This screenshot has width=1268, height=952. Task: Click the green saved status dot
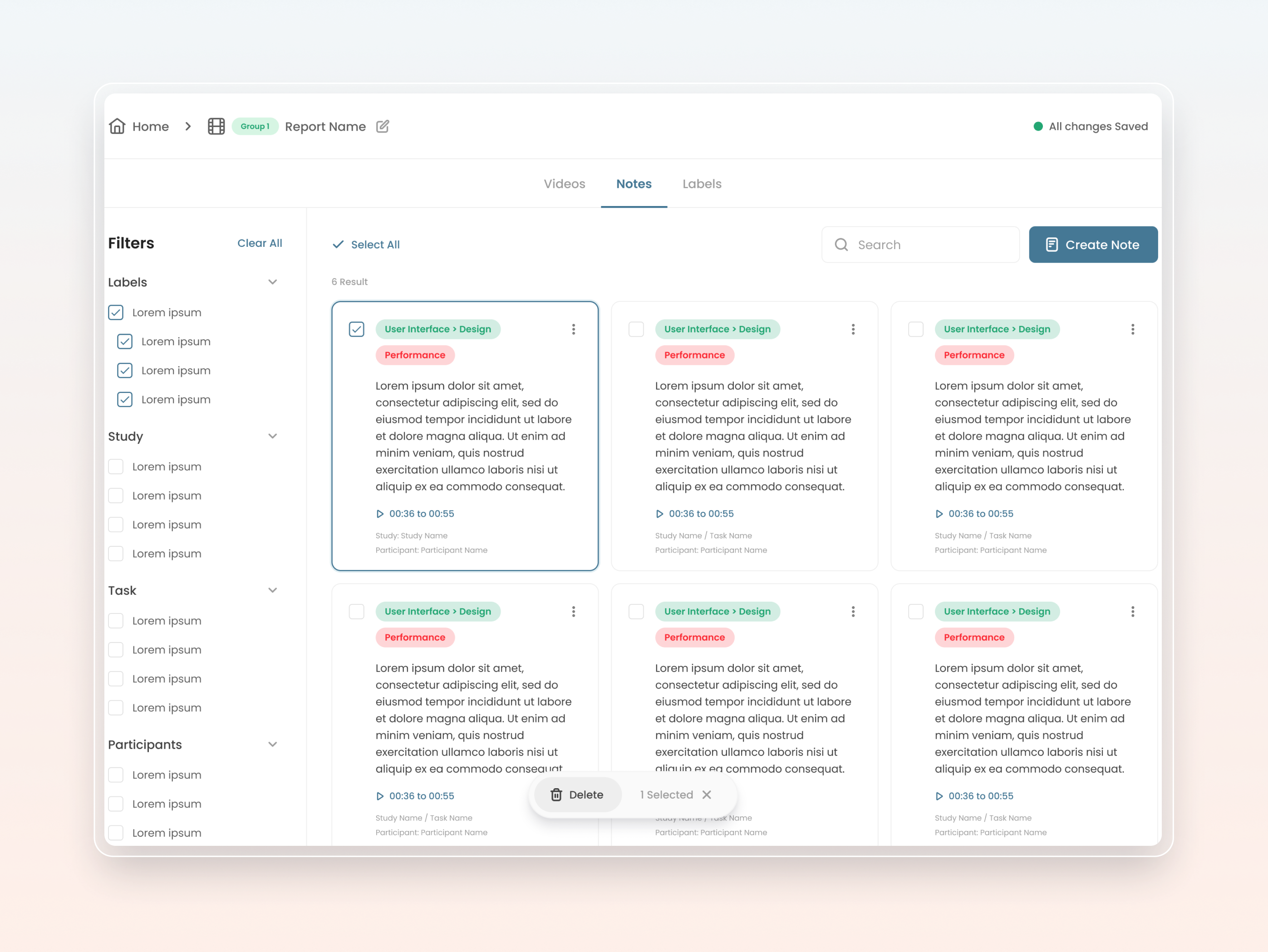pos(1037,126)
